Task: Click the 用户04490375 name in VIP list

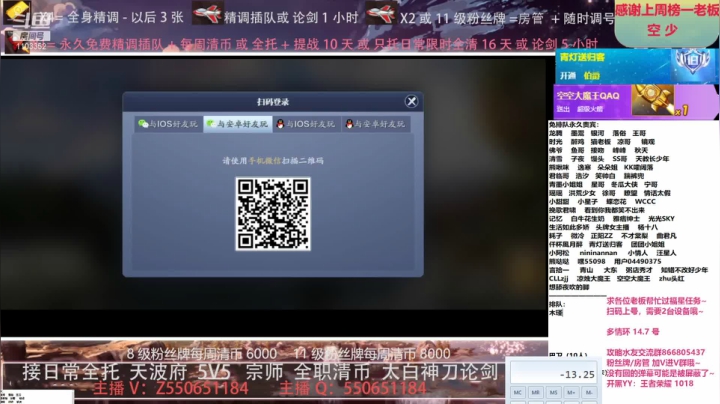Action: point(637,261)
